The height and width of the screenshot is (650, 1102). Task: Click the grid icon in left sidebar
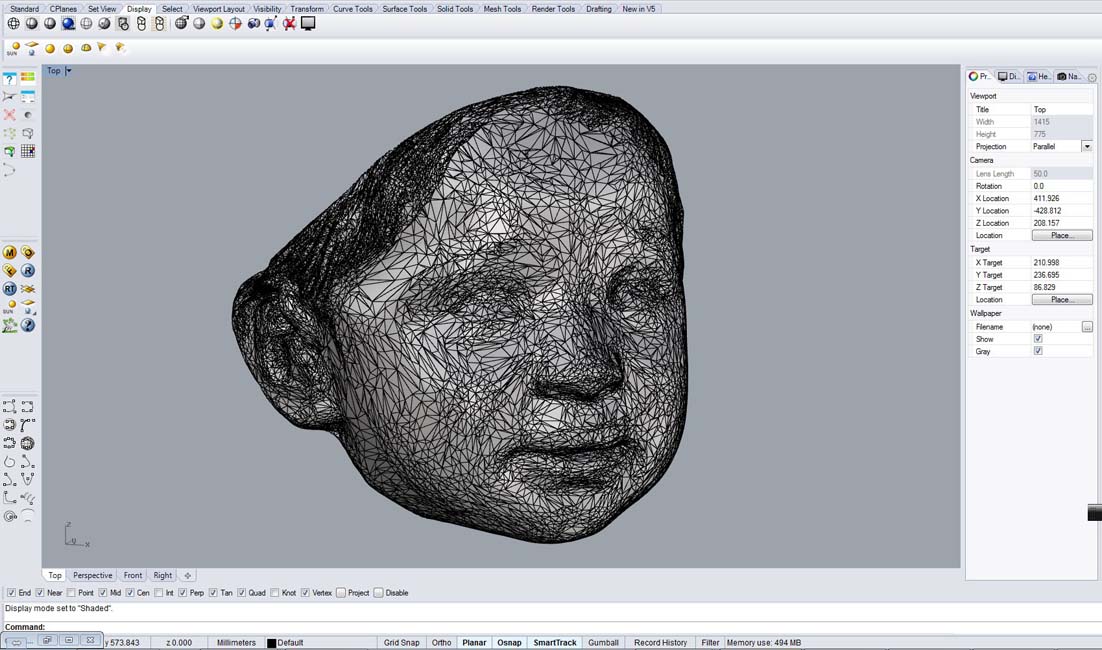[x=28, y=151]
